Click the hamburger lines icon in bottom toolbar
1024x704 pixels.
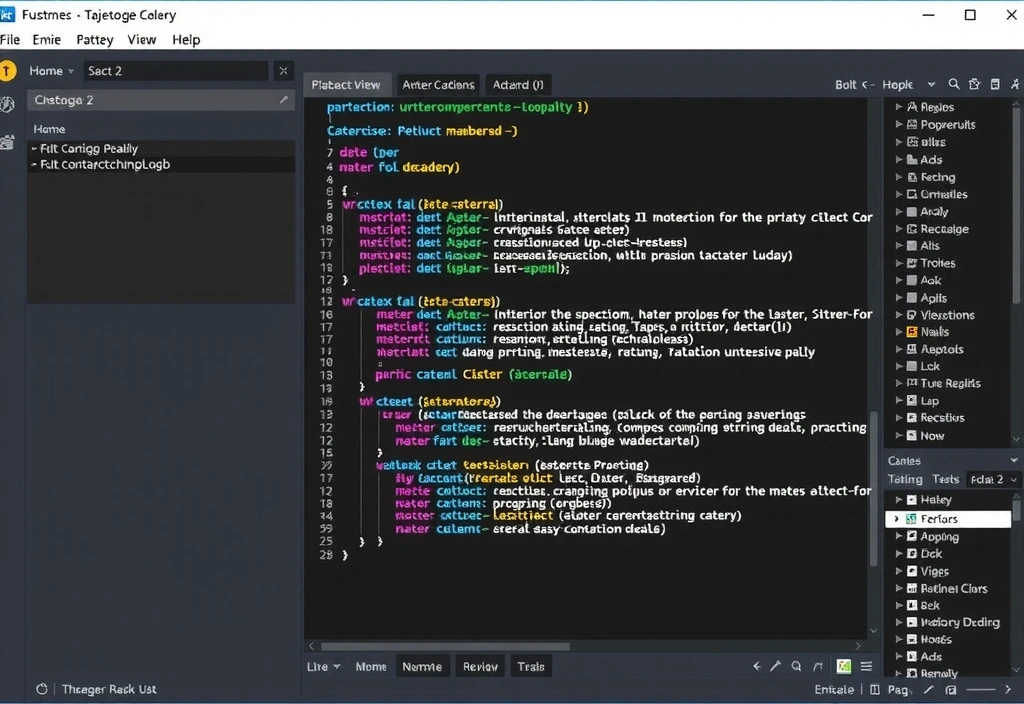[866, 667]
